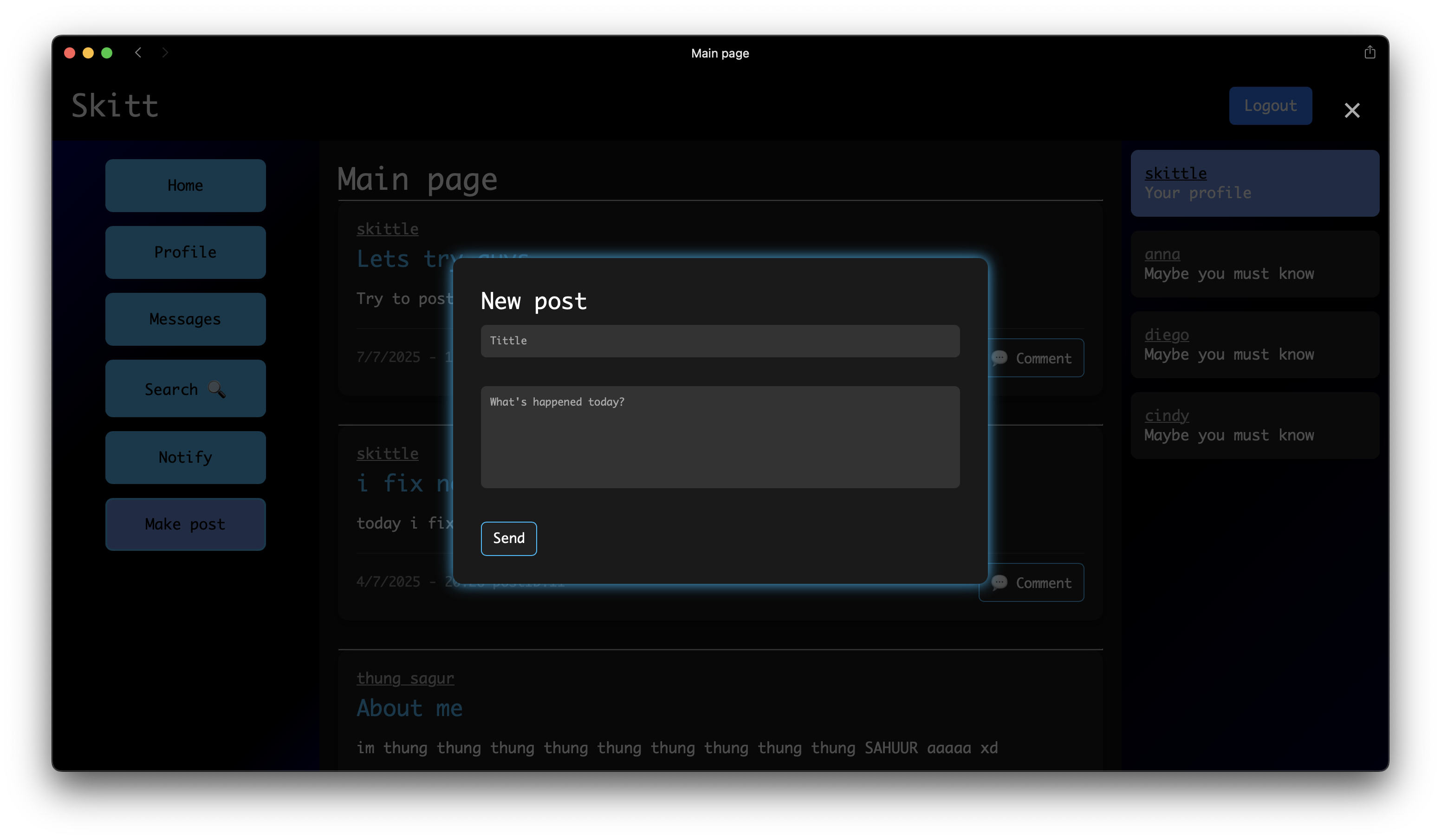
Task: Click the yellow minimize window button
Action: pos(88,52)
